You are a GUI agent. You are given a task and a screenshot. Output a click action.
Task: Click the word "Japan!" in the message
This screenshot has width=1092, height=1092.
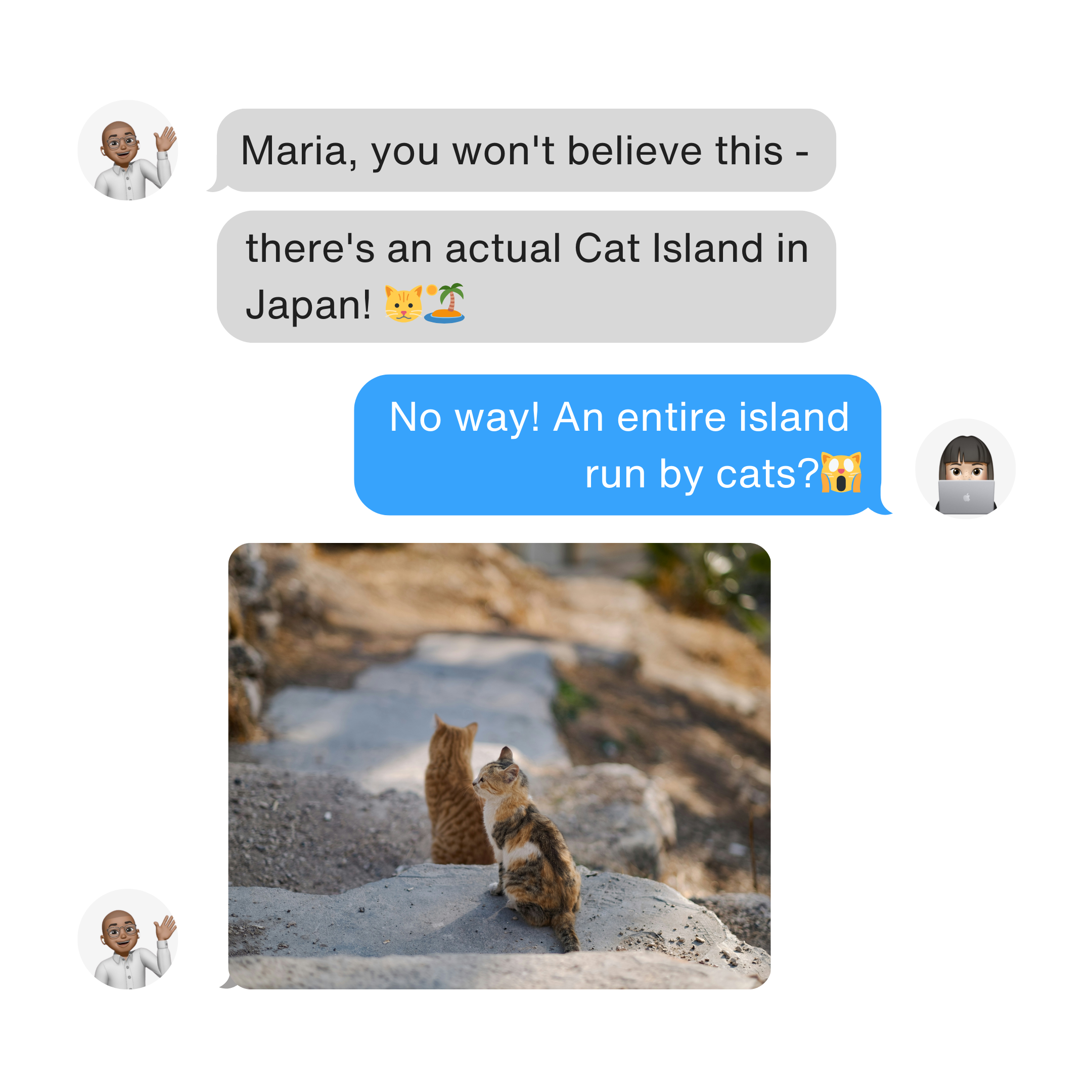[x=308, y=305]
